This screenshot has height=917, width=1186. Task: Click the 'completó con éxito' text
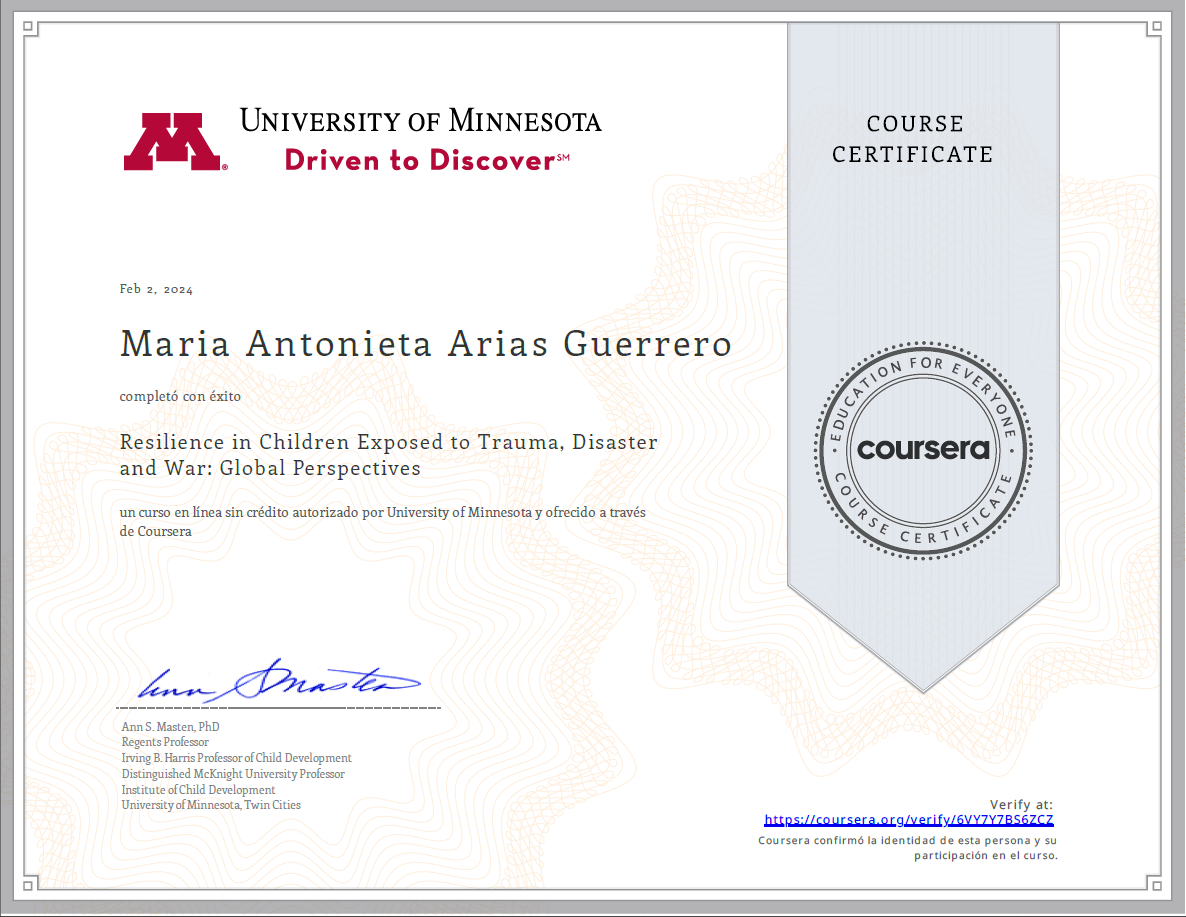click(180, 396)
